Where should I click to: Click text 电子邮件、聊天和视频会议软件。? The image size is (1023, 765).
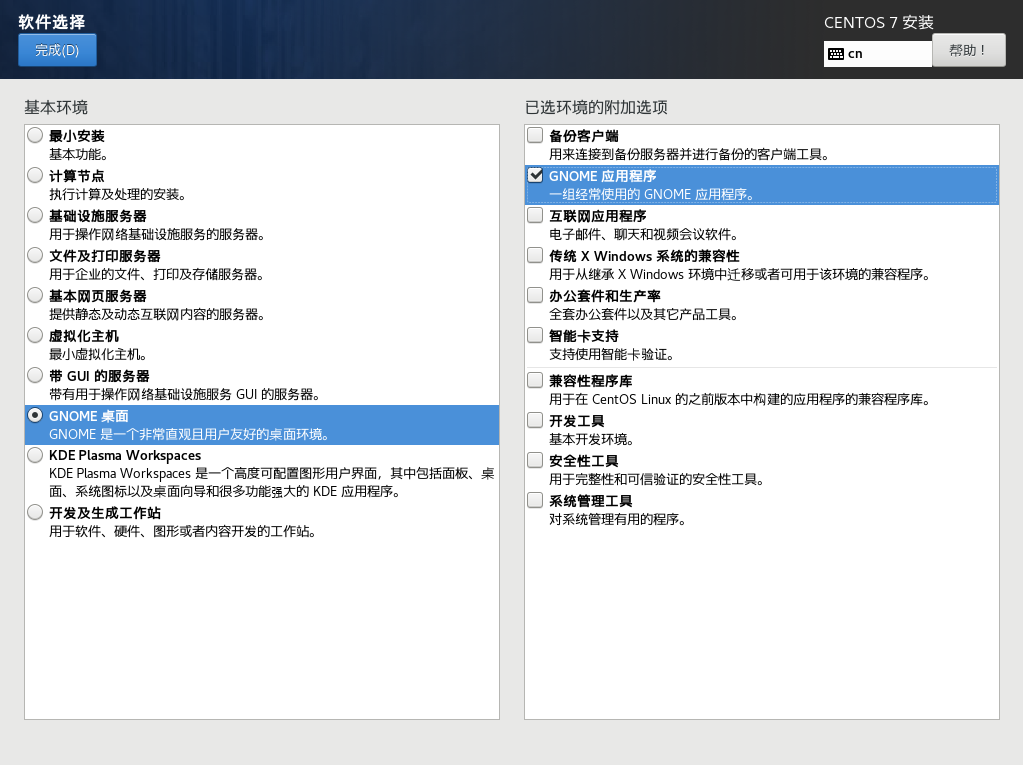click(644, 235)
